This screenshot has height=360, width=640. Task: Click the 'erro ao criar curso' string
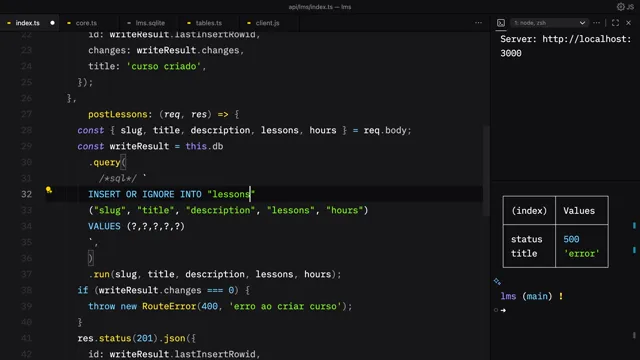(x=285, y=306)
